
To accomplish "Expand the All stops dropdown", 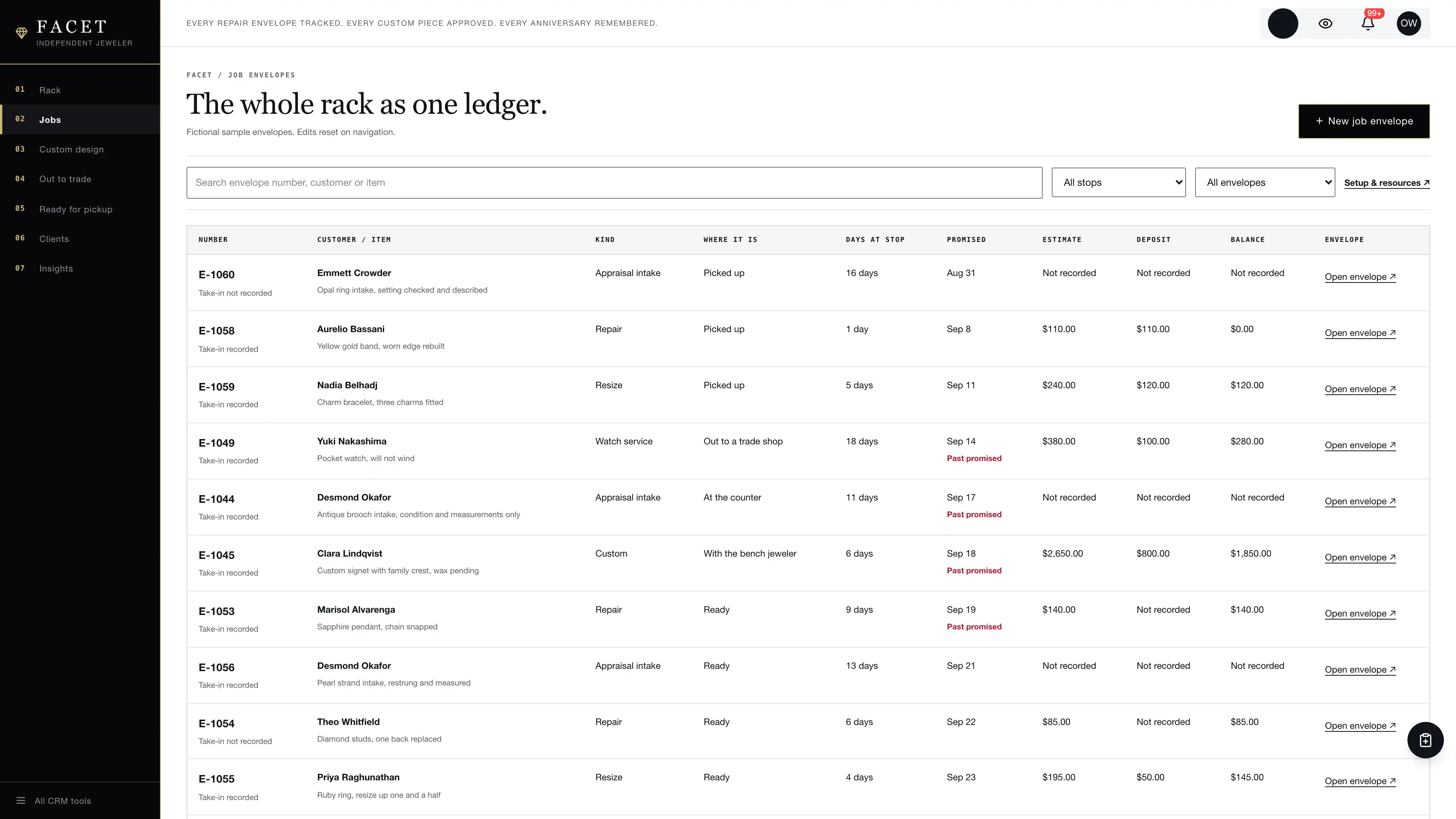I will (1119, 182).
